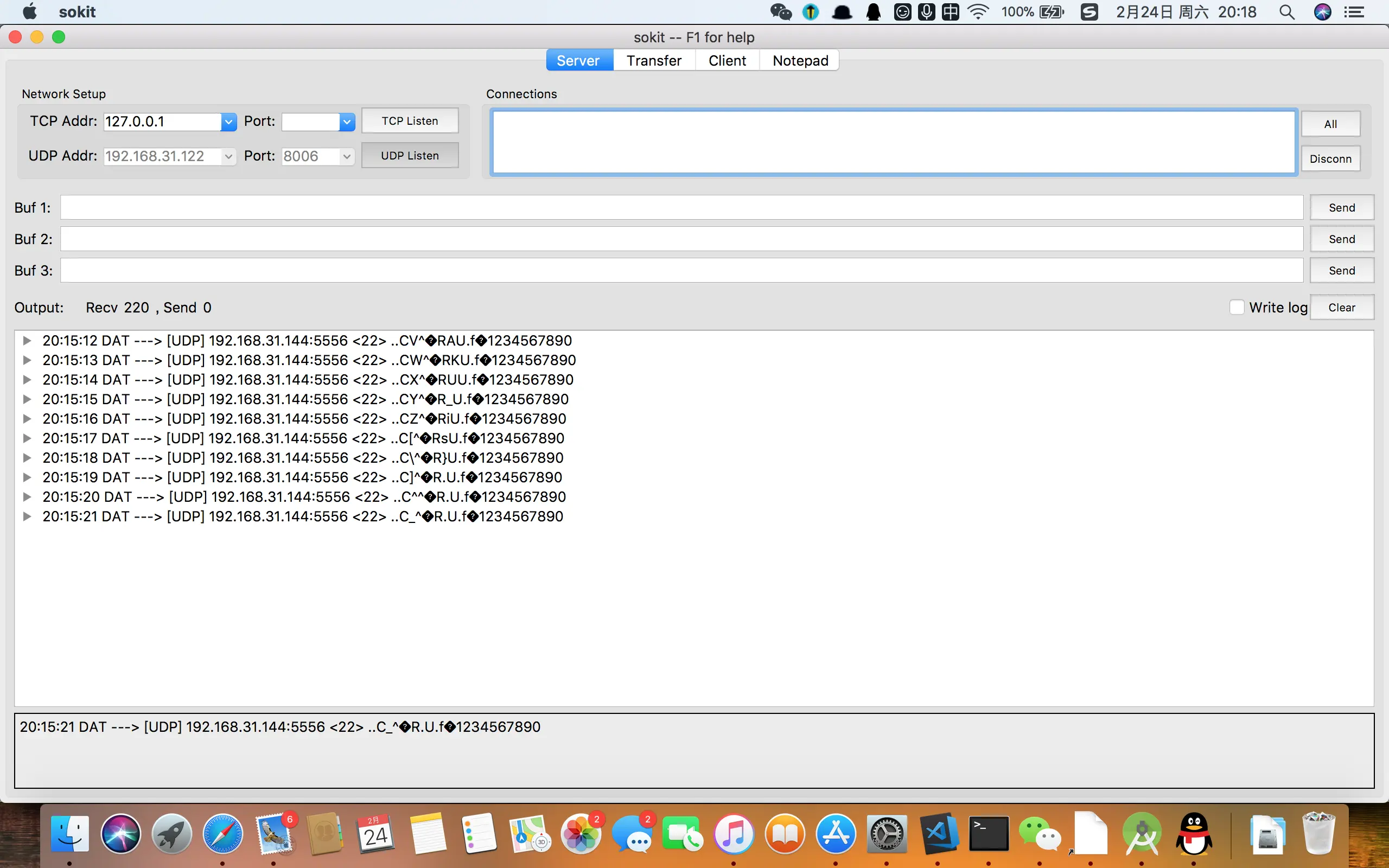
Task: Click inside the Buf 1 input field
Action: coord(681,207)
